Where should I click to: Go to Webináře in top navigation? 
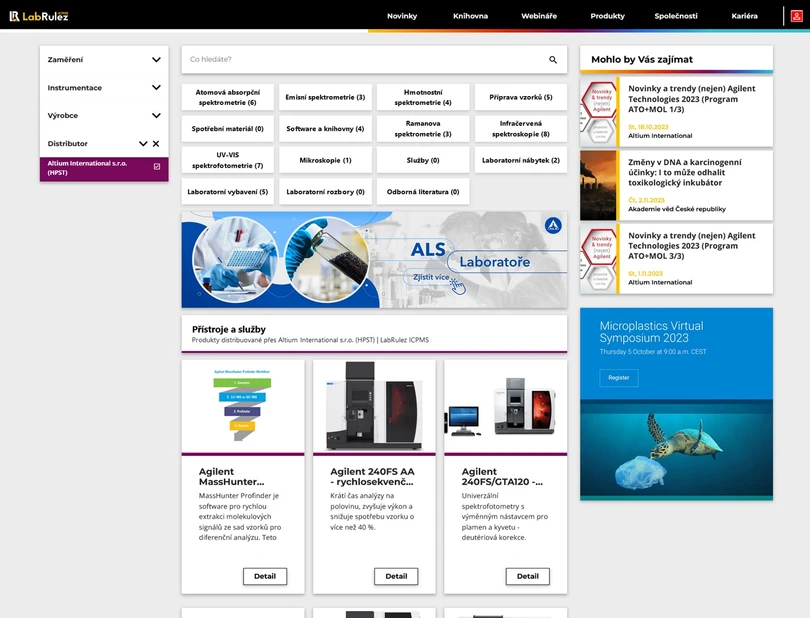coord(539,16)
